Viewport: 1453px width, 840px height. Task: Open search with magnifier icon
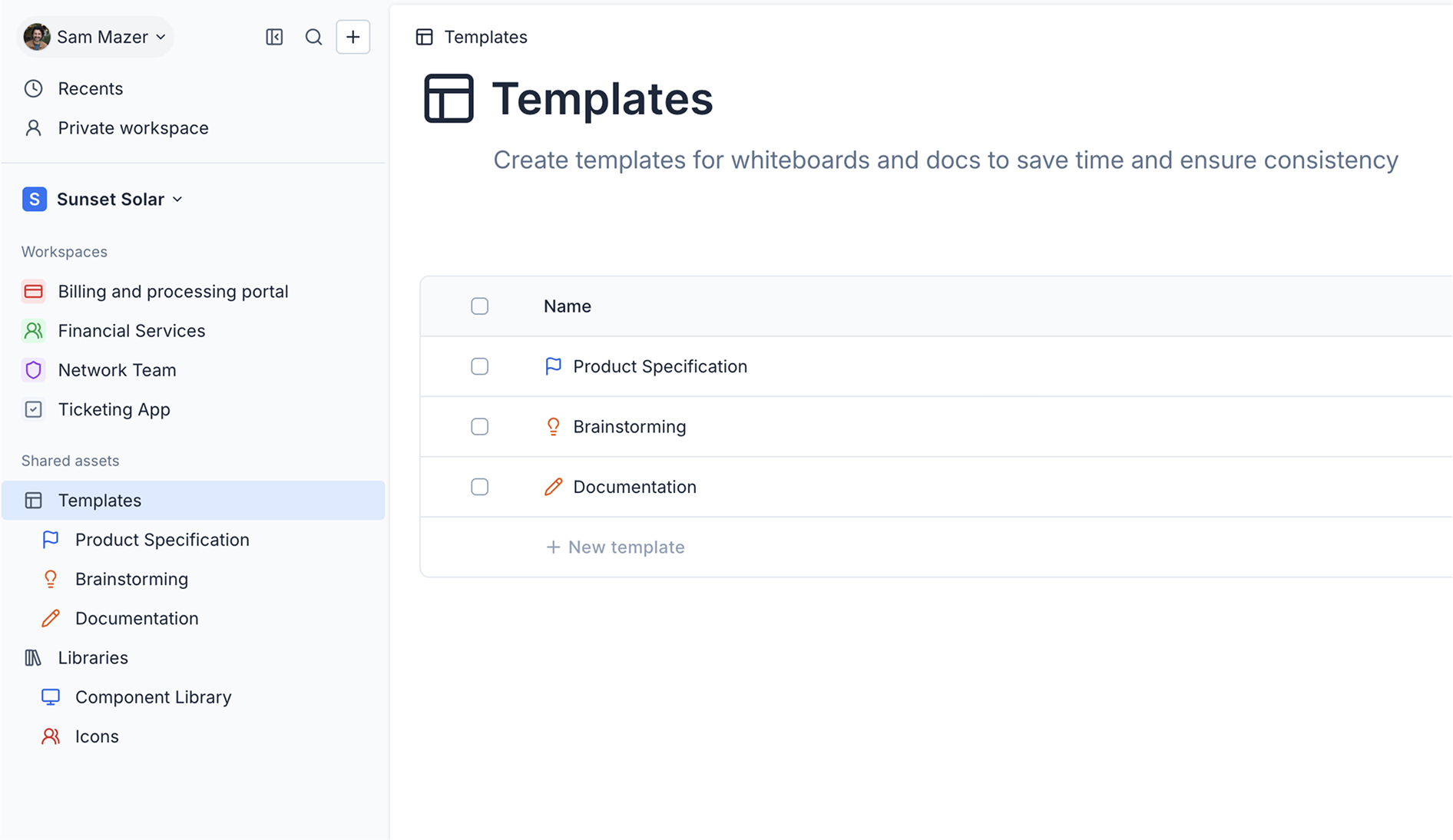[x=313, y=37]
